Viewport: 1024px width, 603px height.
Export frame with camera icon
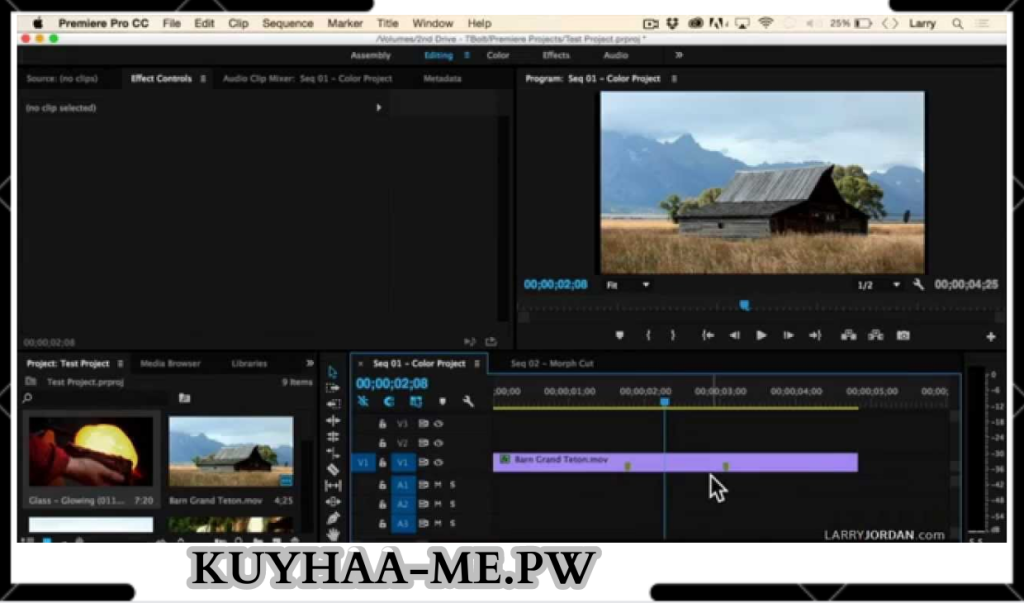point(903,335)
